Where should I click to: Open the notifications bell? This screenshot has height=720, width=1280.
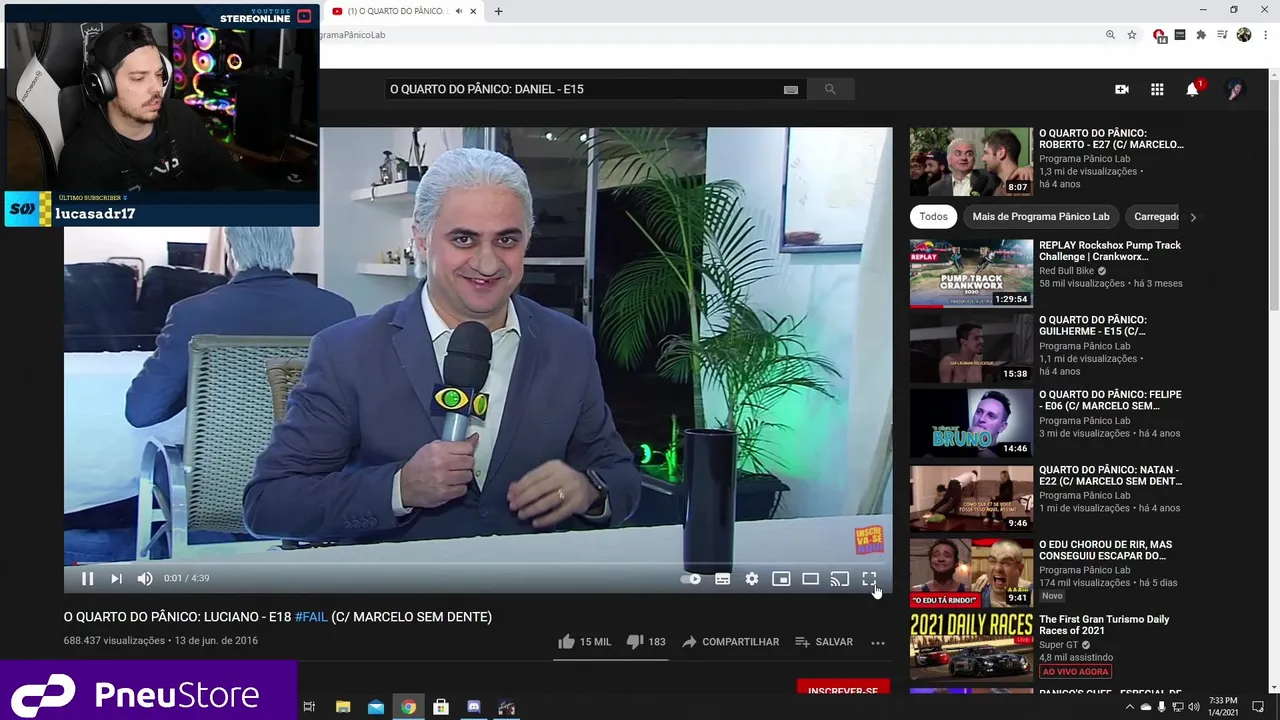pos(1192,89)
